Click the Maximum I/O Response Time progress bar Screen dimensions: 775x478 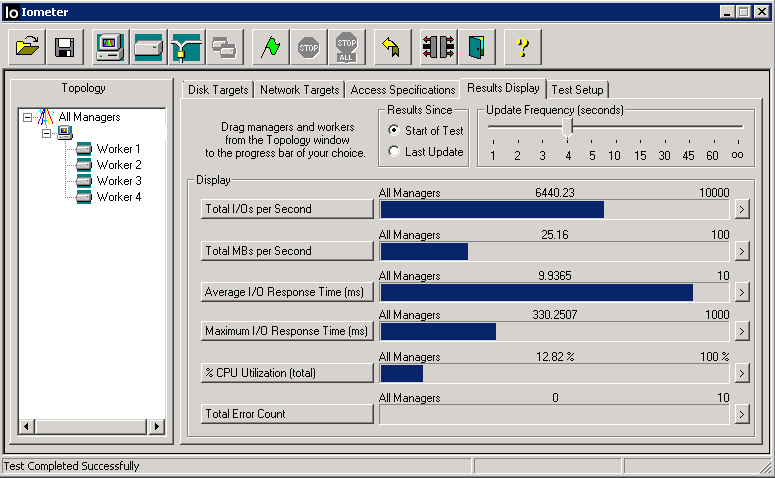pyautogui.click(x=554, y=331)
